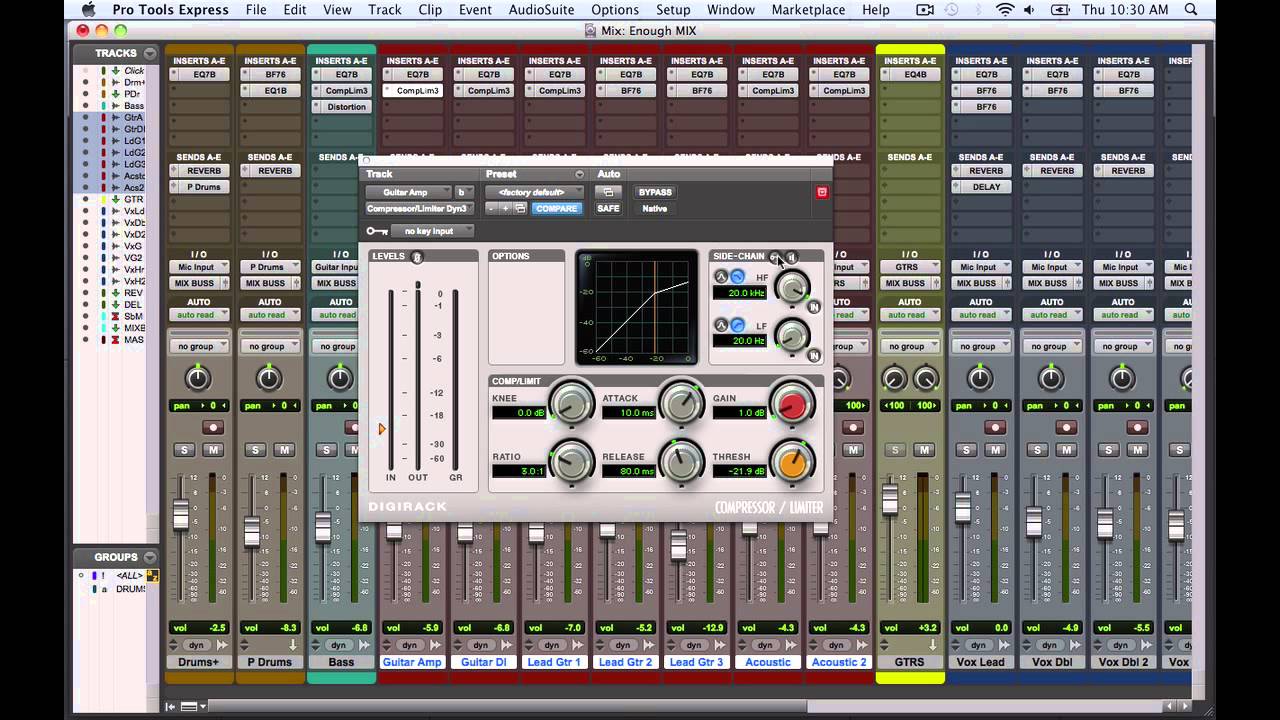The image size is (1280, 720).
Task: Click the previous preset minus button
Action: tap(491, 209)
